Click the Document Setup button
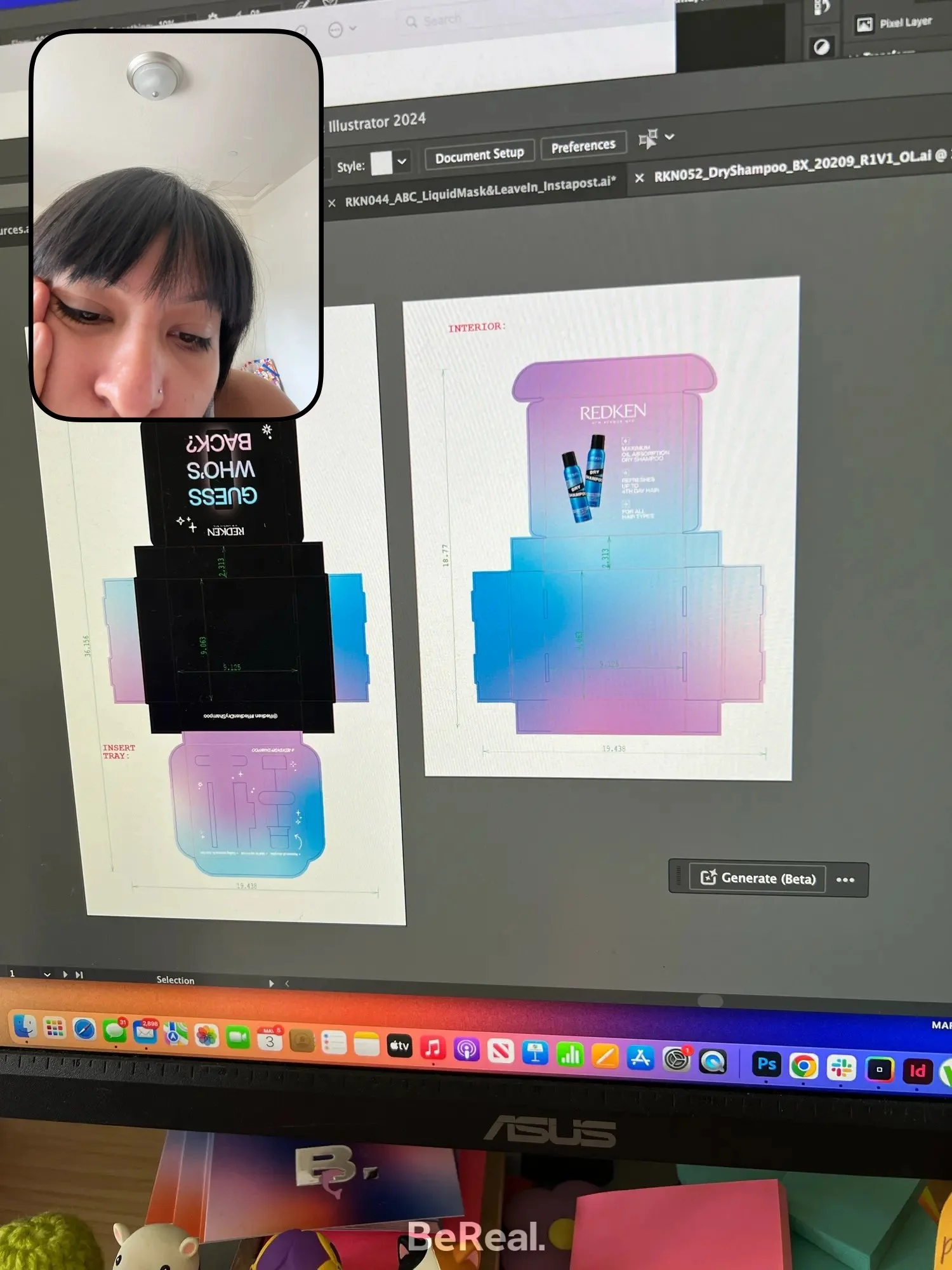 [x=480, y=154]
